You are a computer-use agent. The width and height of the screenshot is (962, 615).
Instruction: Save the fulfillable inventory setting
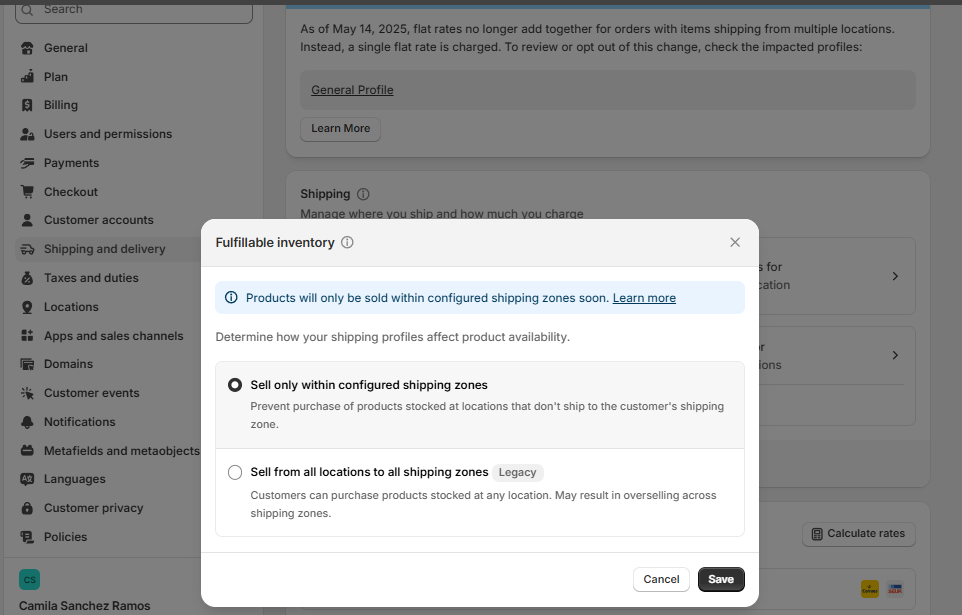click(721, 579)
